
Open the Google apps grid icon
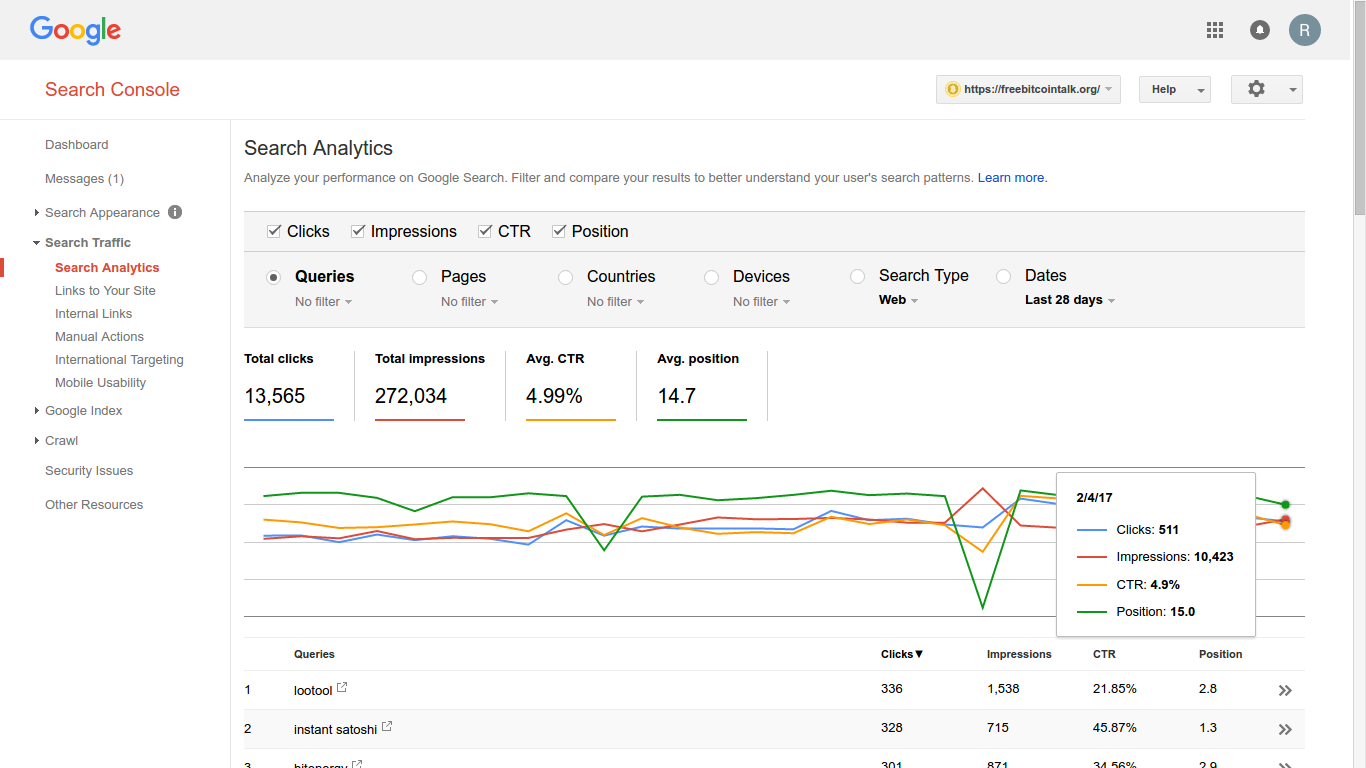tap(1215, 30)
